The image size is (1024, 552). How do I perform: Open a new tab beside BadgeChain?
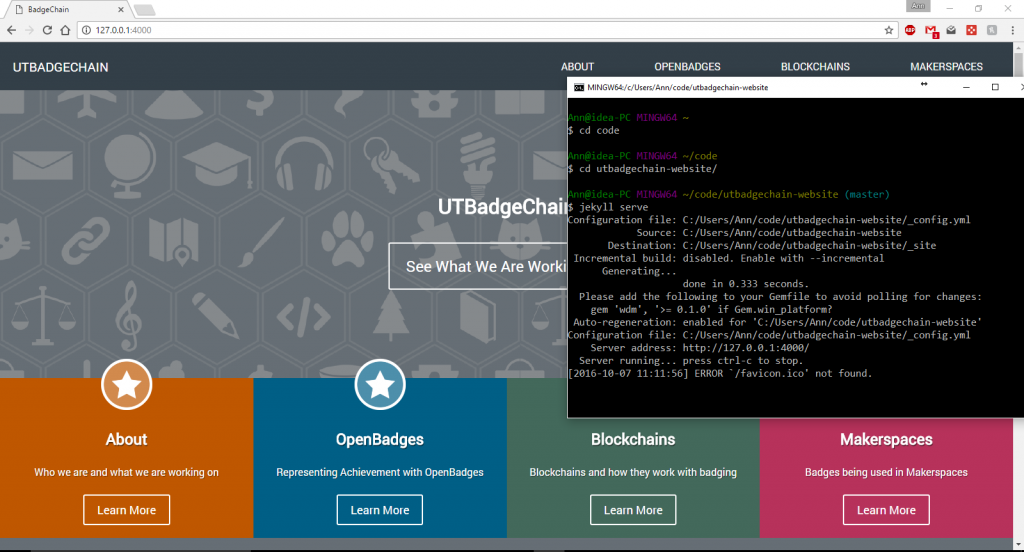click(x=144, y=10)
